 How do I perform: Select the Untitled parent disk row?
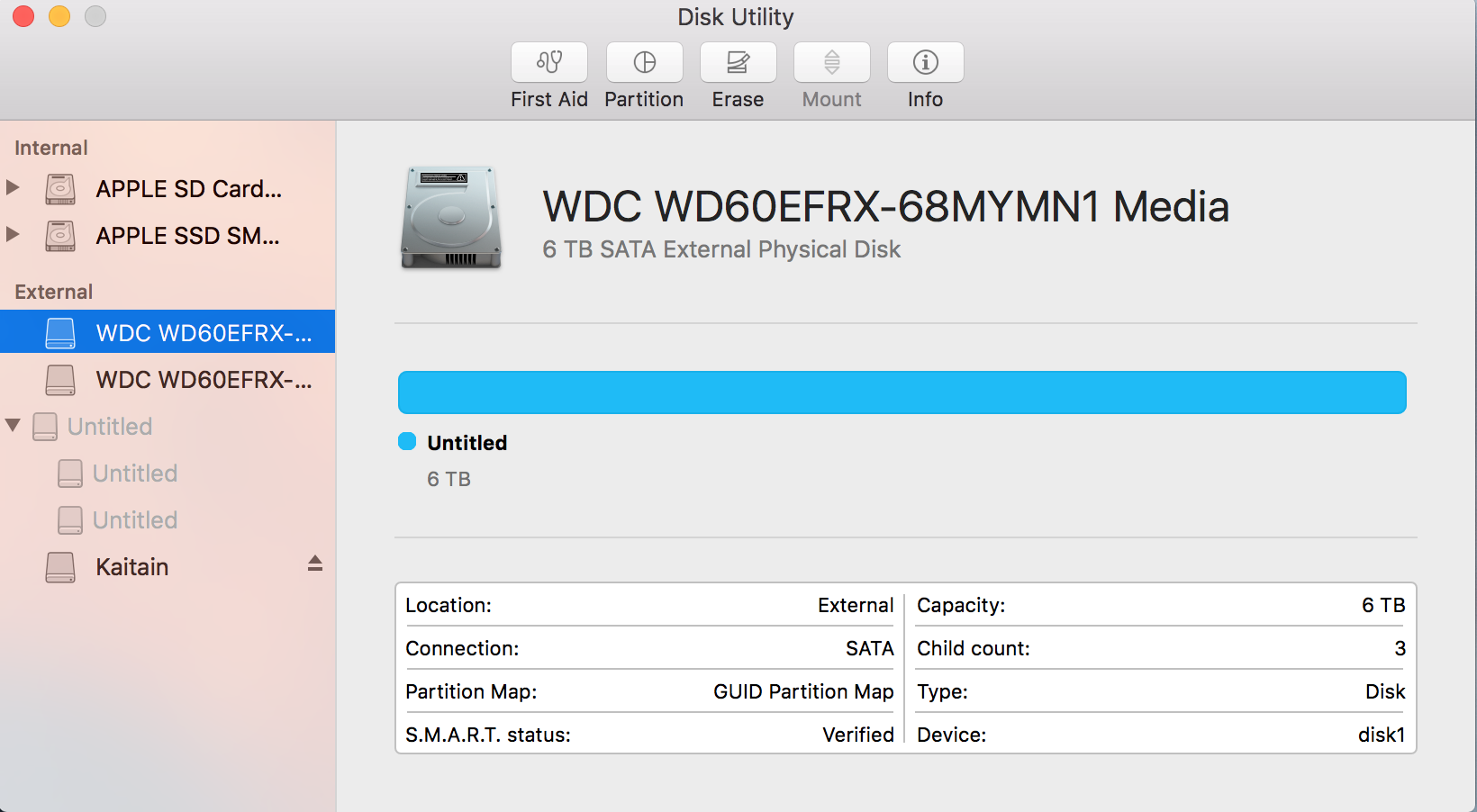tap(168, 427)
